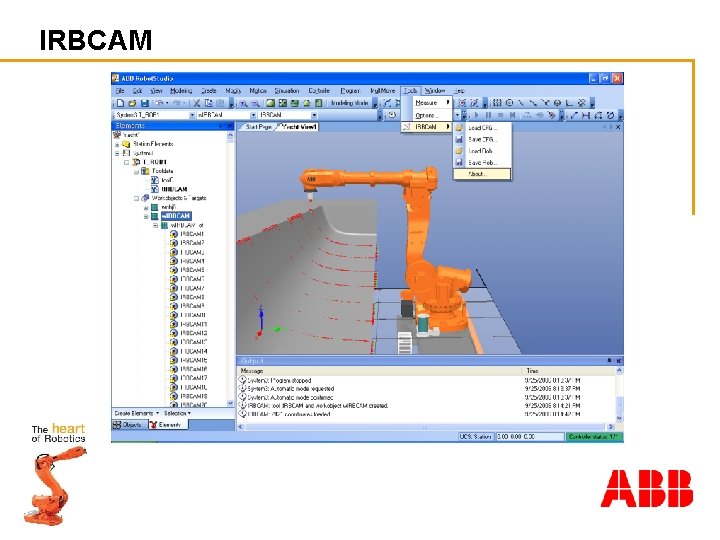Viewport: 720px width, 540px height.
Task: Open the Measure submenu
Action: tap(432, 103)
